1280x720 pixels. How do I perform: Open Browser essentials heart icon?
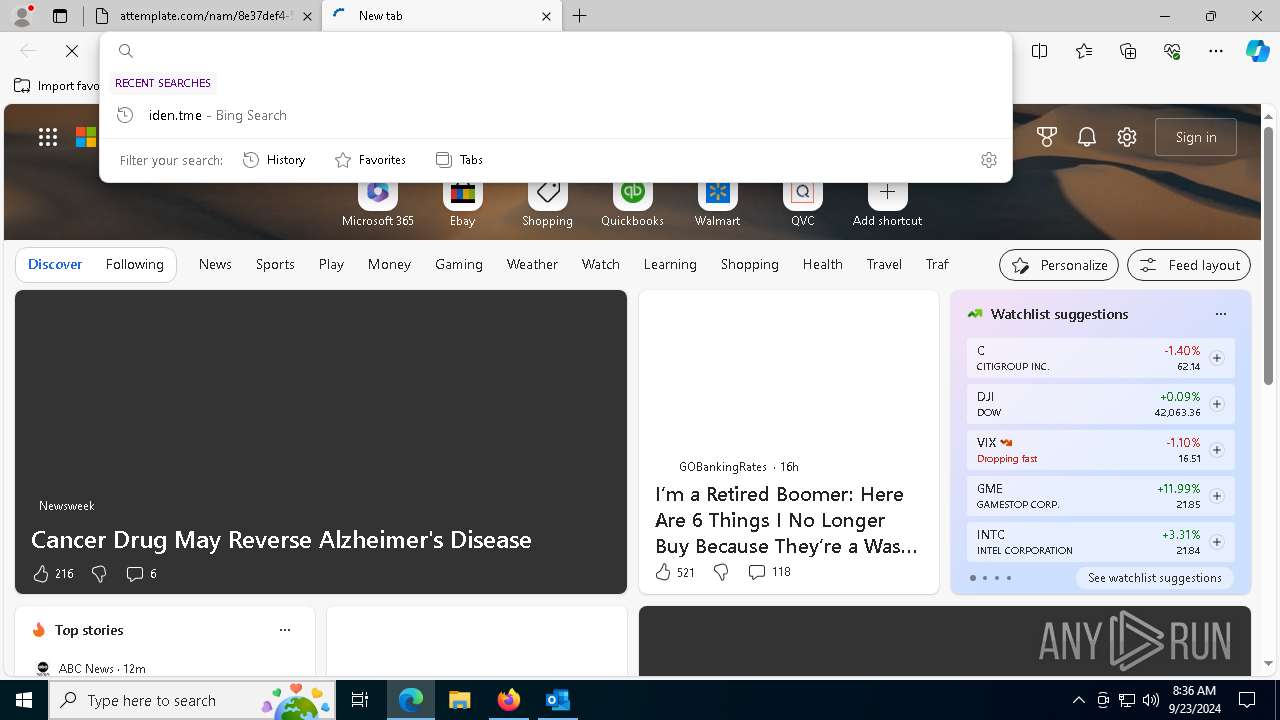1172,51
